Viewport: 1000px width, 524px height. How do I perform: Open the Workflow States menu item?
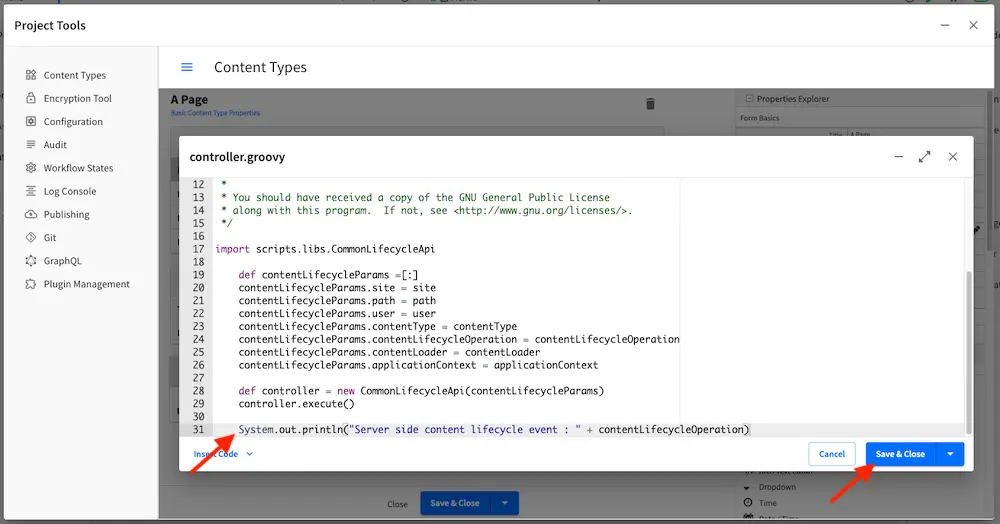(78, 168)
